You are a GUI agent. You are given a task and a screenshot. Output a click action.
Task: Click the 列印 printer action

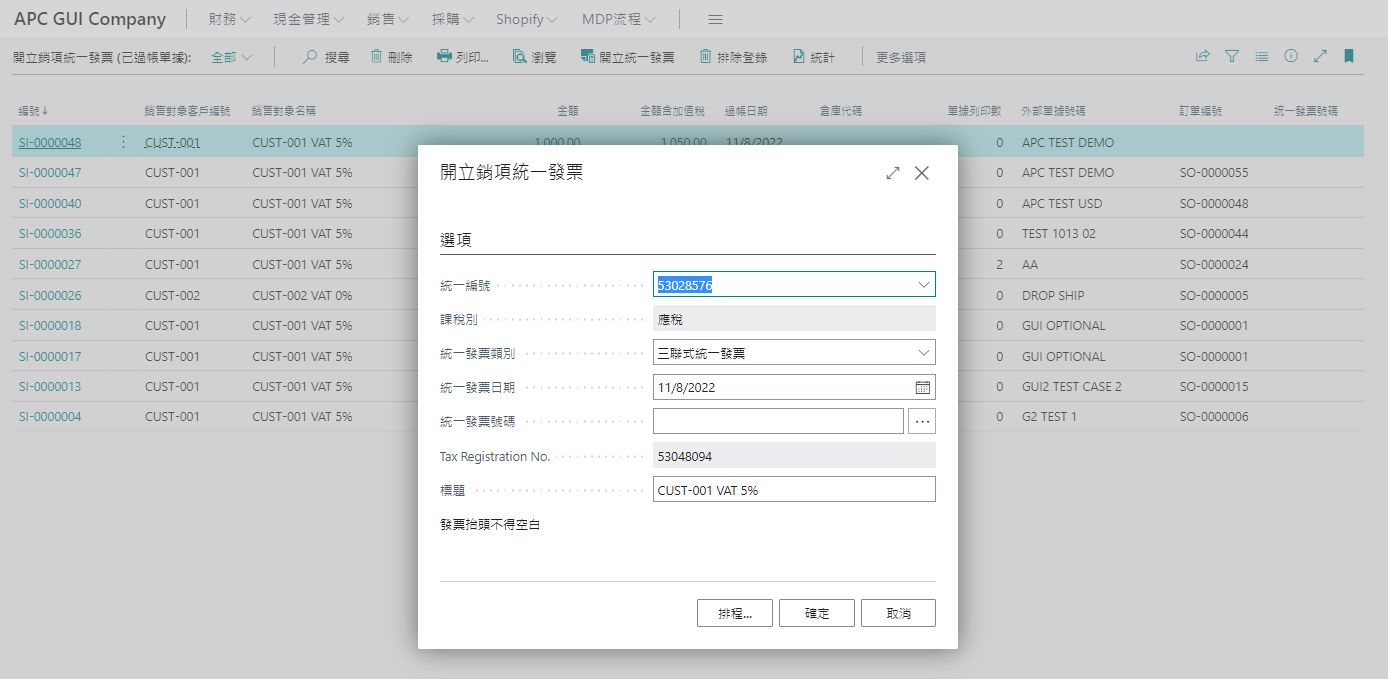[x=463, y=57]
